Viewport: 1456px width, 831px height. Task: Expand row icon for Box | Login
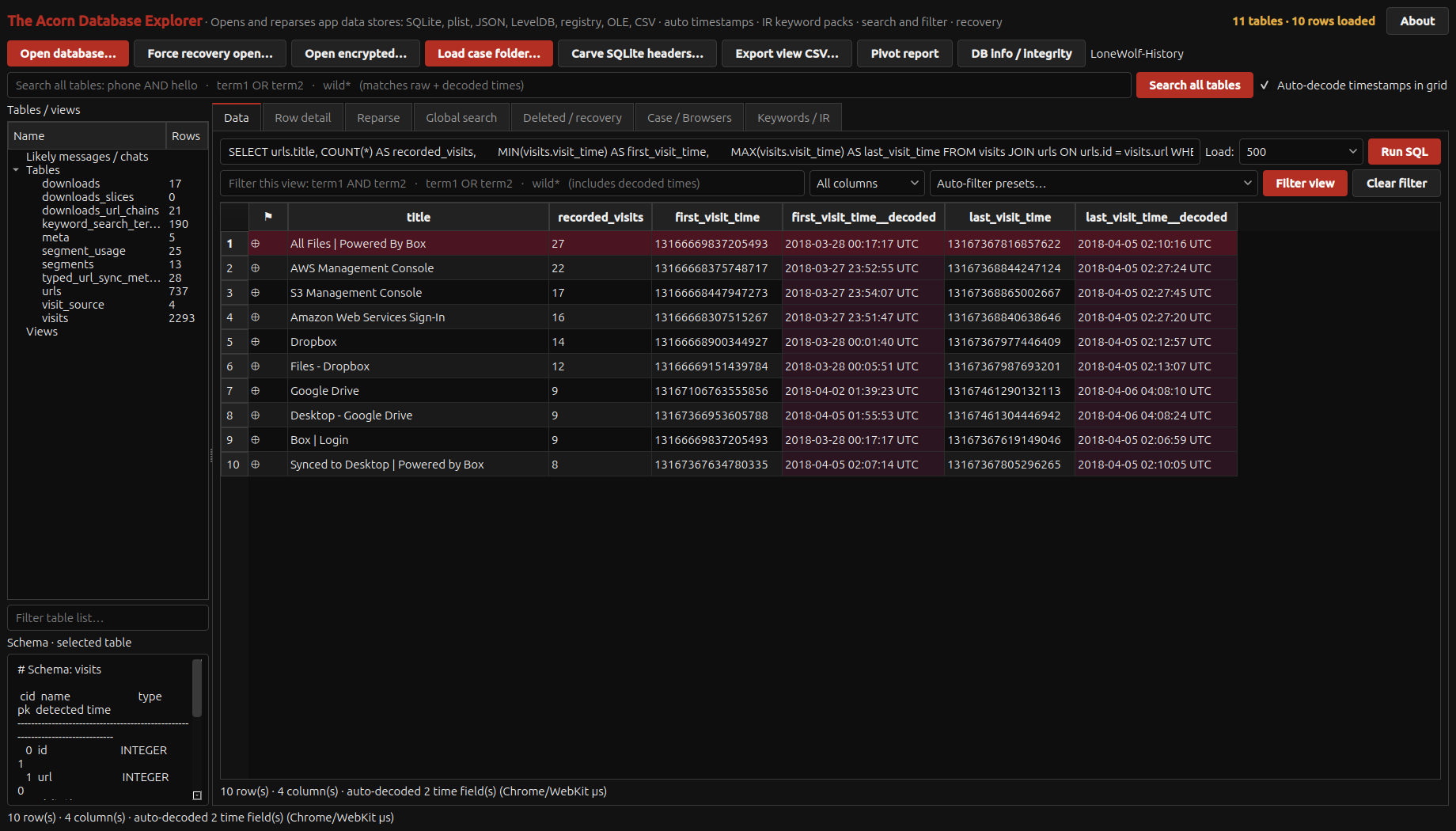[x=256, y=440]
